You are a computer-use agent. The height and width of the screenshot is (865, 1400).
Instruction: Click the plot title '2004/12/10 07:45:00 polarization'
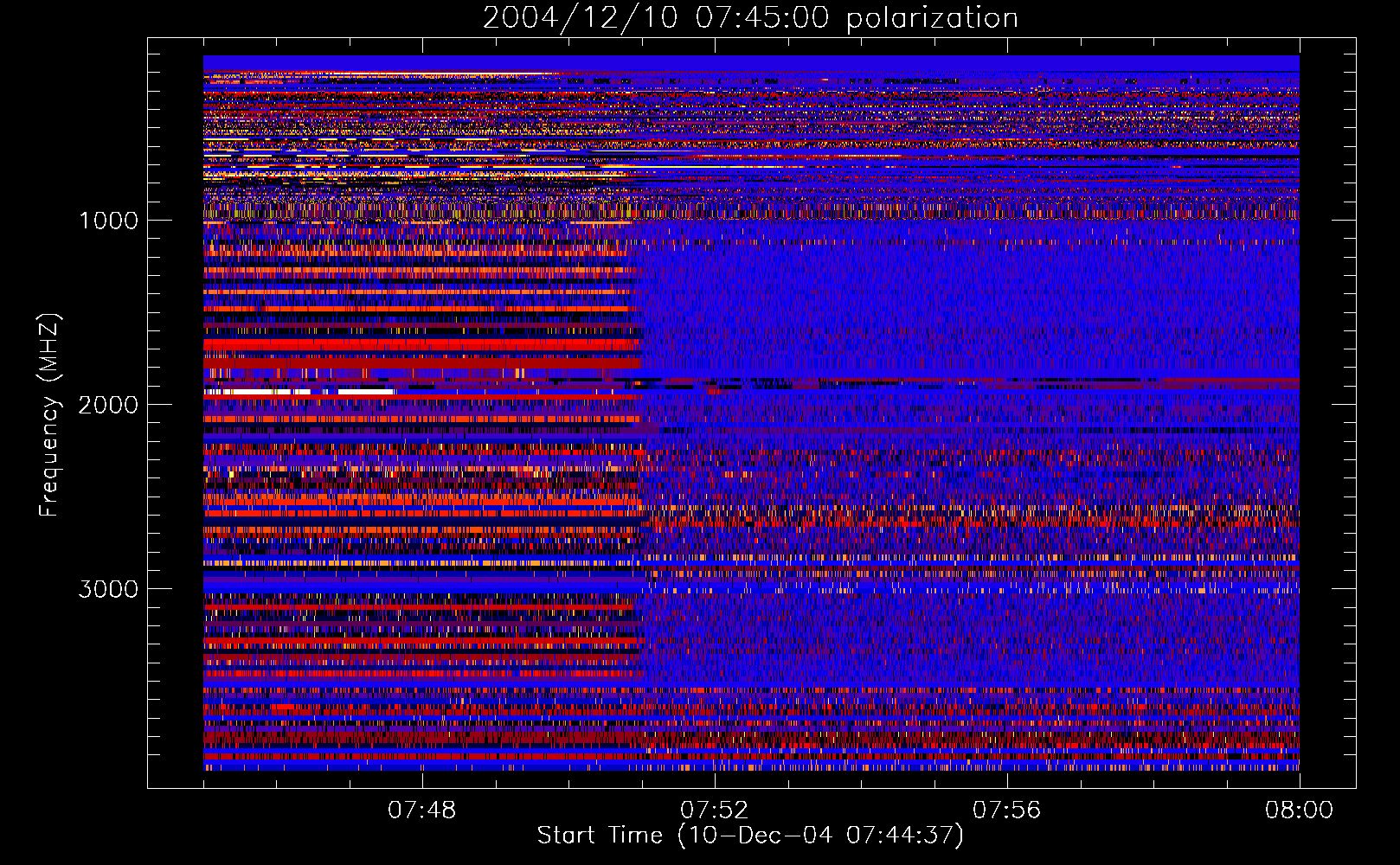[750, 18]
